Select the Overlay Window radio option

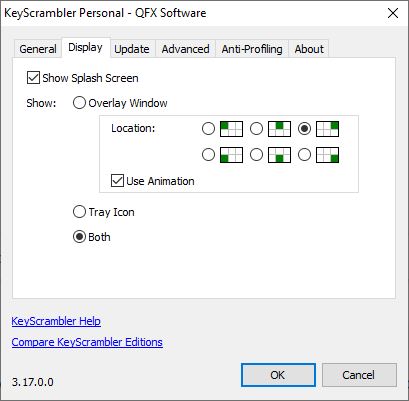pyautogui.click(x=79, y=103)
